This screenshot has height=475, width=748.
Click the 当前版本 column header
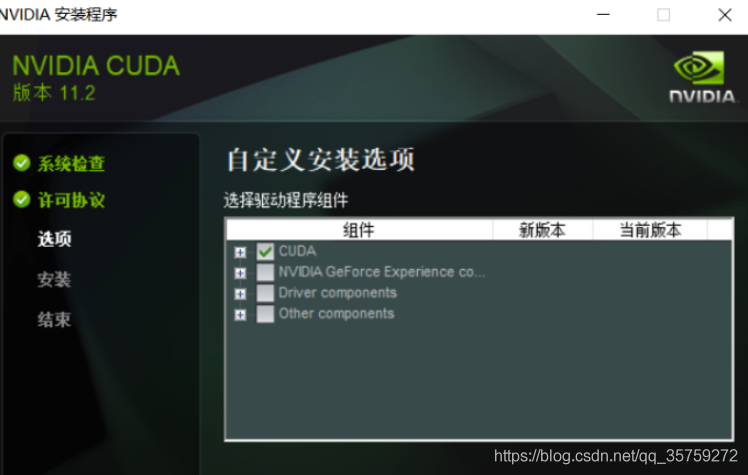[x=650, y=230]
